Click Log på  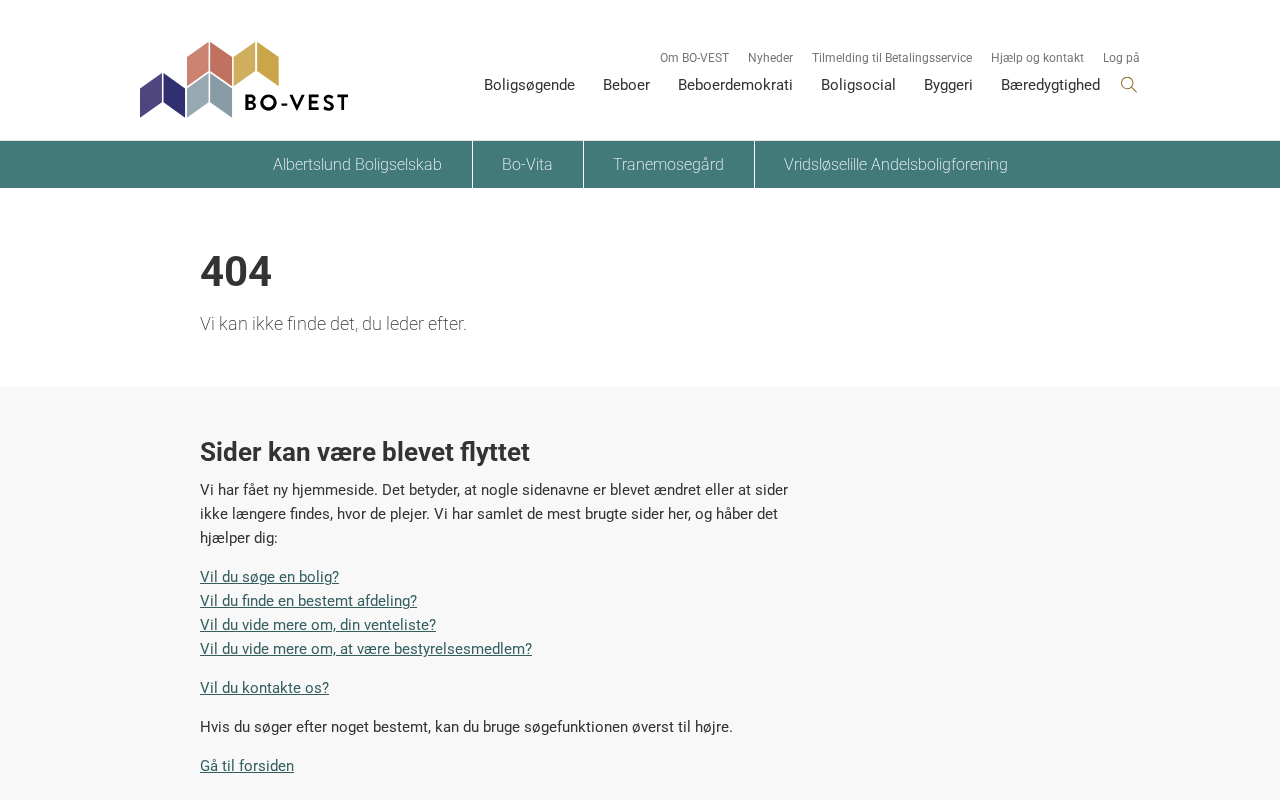[x=1121, y=58]
